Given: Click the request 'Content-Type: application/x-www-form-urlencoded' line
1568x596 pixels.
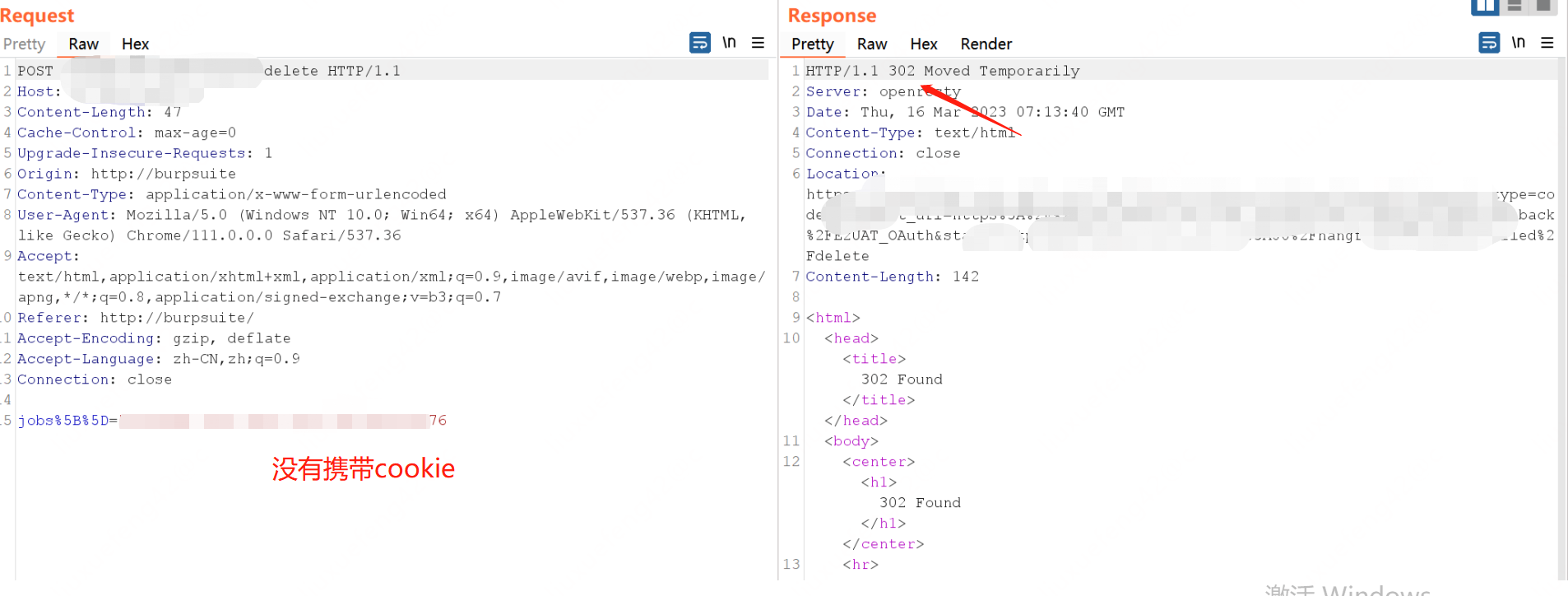Looking at the screenshot, I should tap(232, 194).
